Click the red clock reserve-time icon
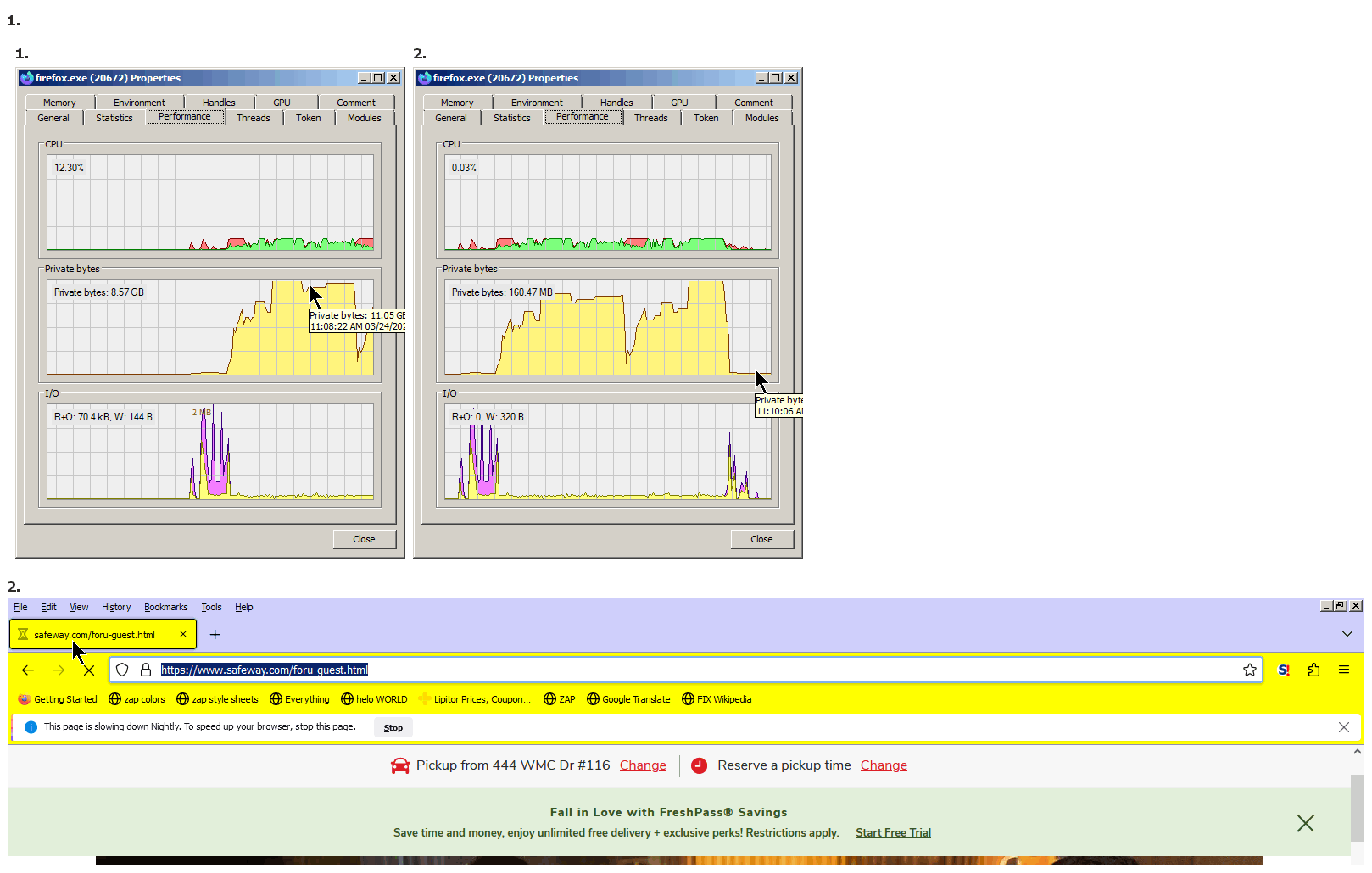This screenshot has width=1372, height=873. [x=700, y=766]
